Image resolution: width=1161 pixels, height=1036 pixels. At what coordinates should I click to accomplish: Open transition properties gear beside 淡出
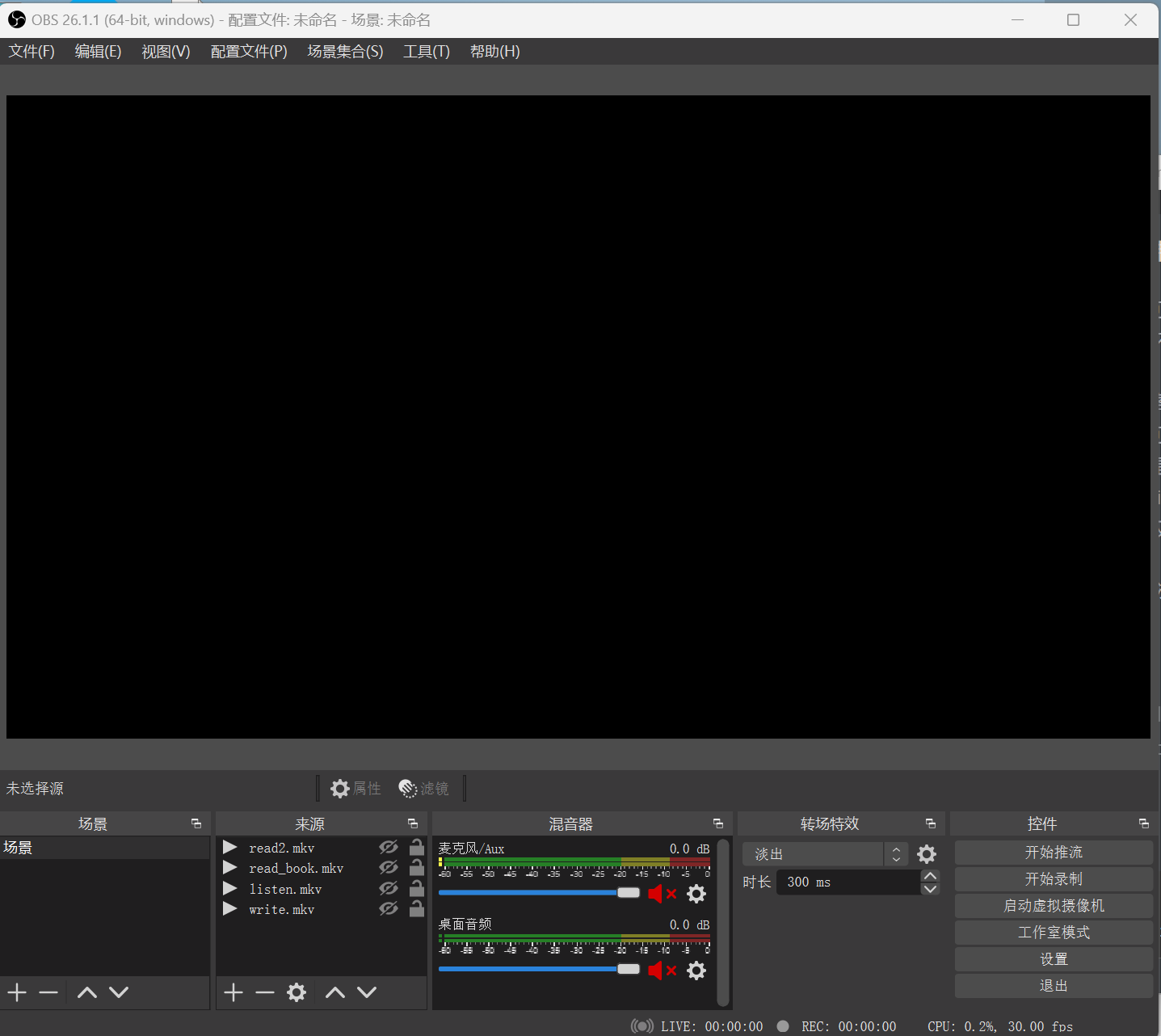(927, 854)
